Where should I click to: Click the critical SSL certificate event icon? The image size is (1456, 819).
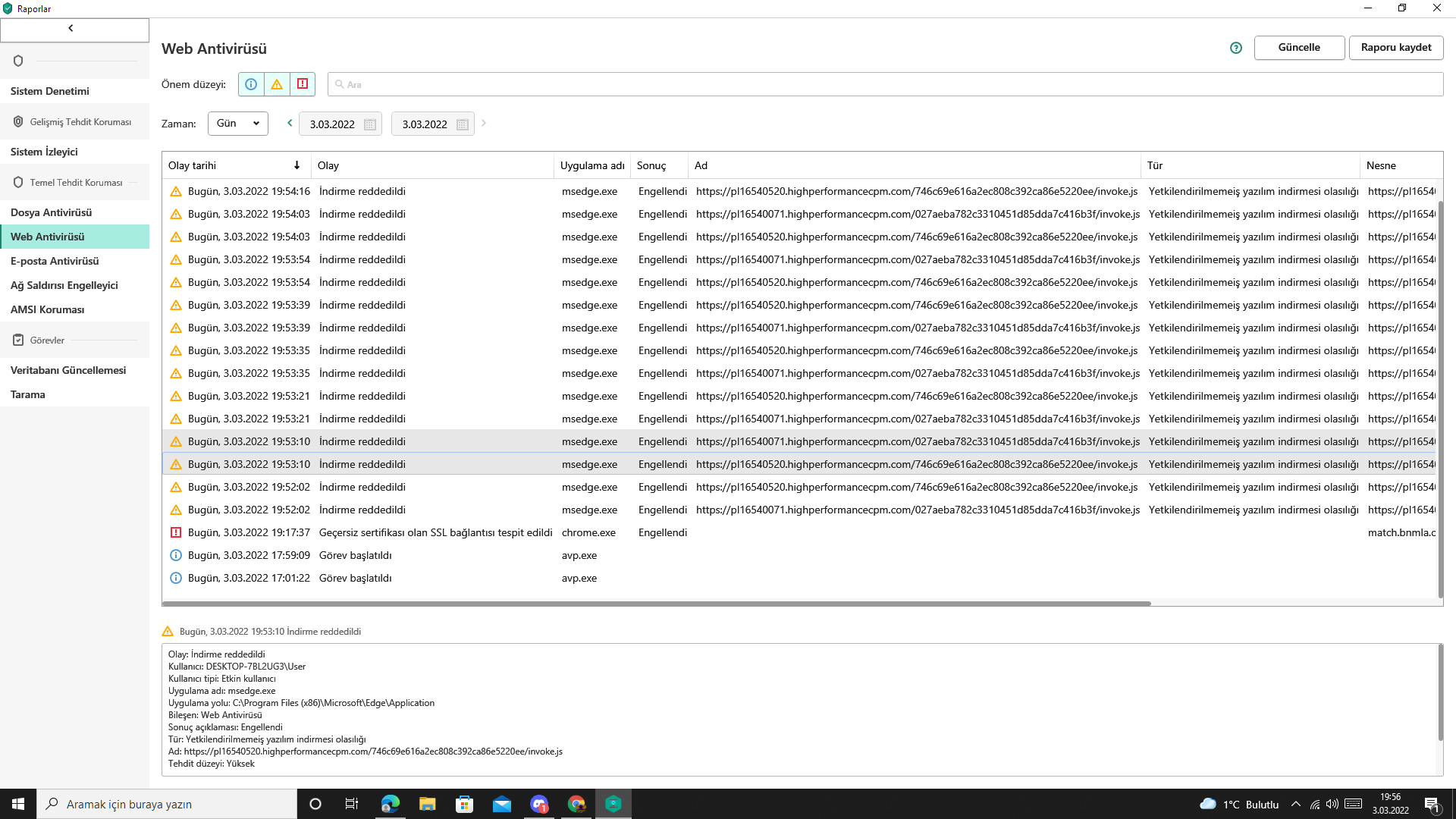(x=176, y=532)
